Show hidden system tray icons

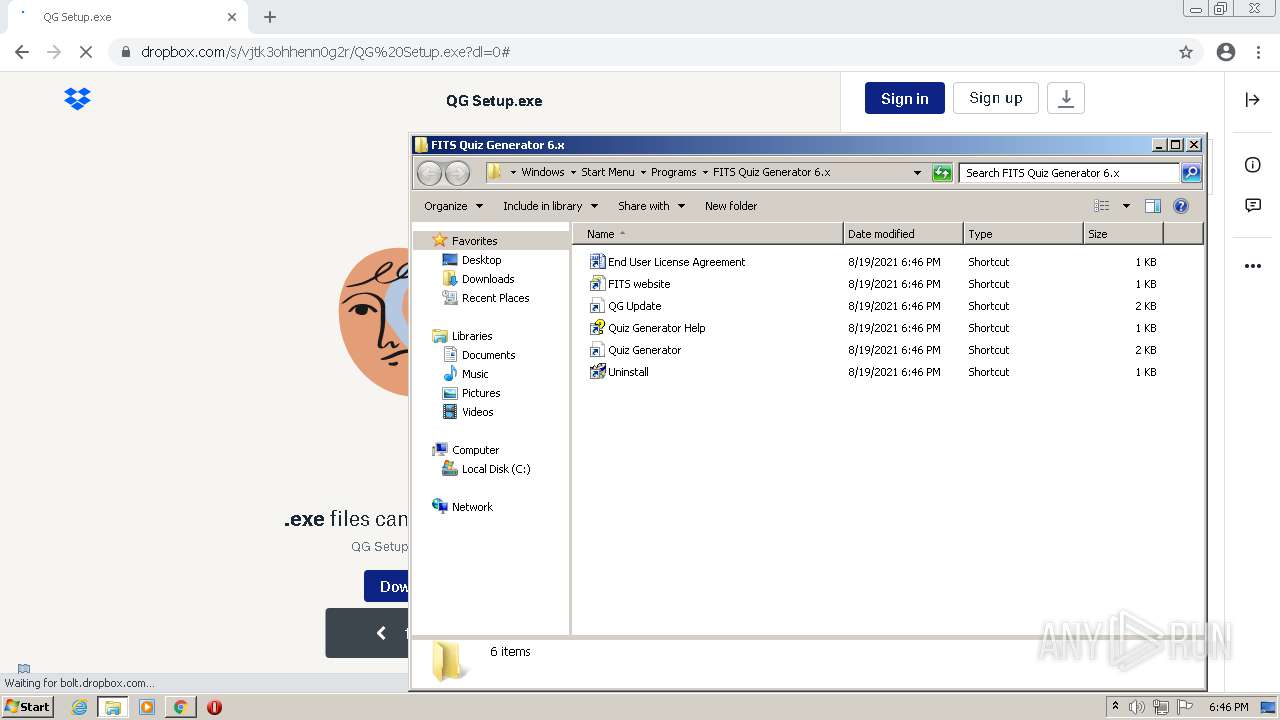click(x=1115, y=707)
